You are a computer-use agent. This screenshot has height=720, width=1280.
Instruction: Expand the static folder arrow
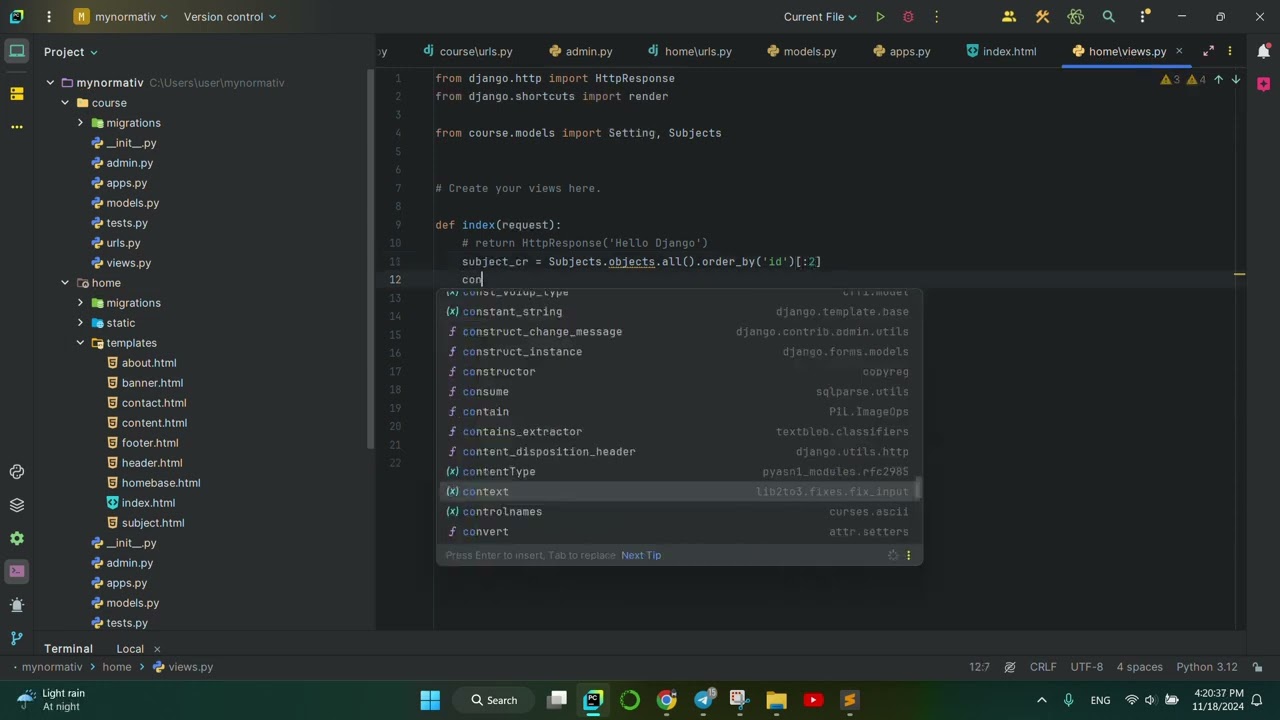pyautogui.click(x=80, y=323)
